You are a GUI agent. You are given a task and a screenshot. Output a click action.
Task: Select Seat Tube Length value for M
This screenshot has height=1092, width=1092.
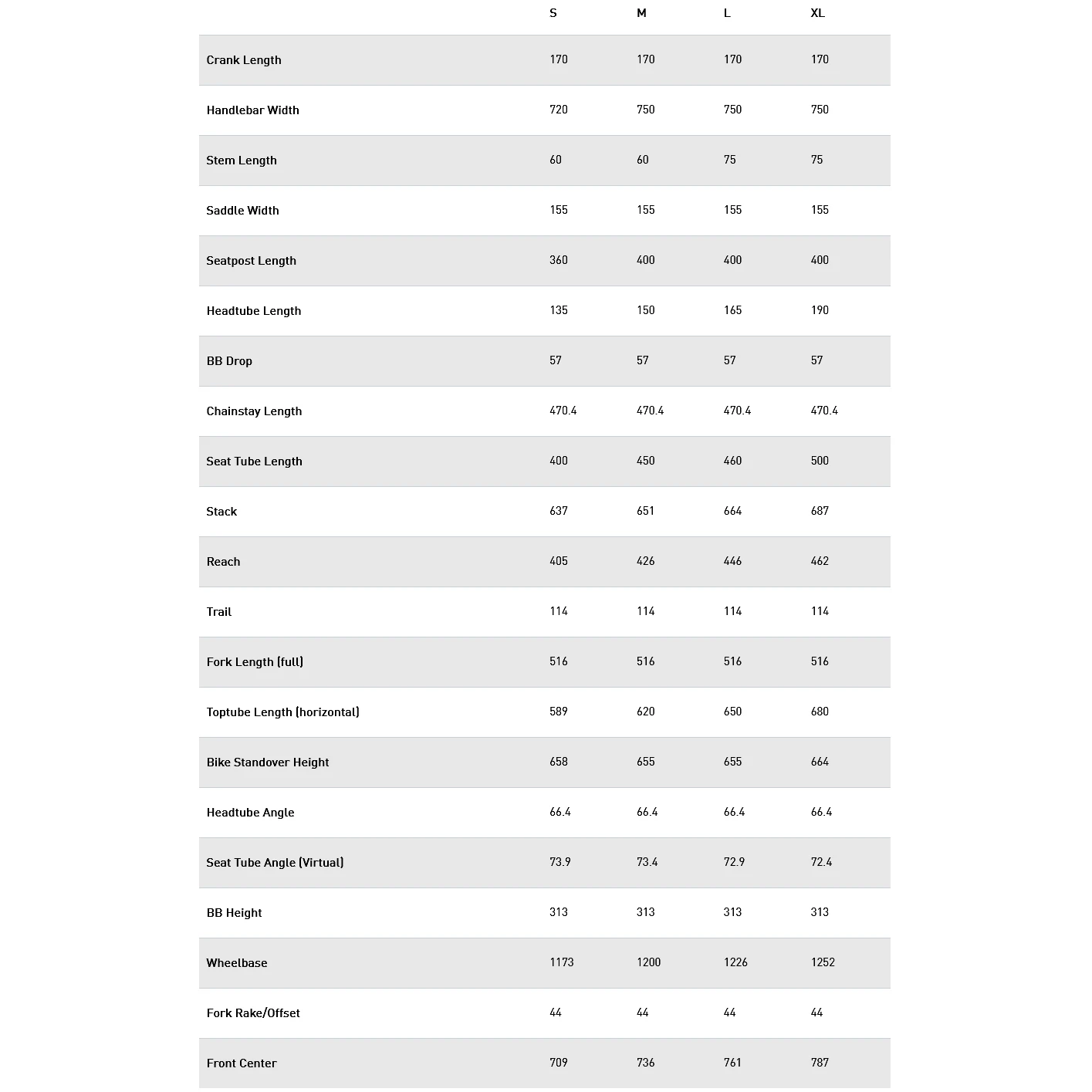pyautogui.click(x=646, y=461)
